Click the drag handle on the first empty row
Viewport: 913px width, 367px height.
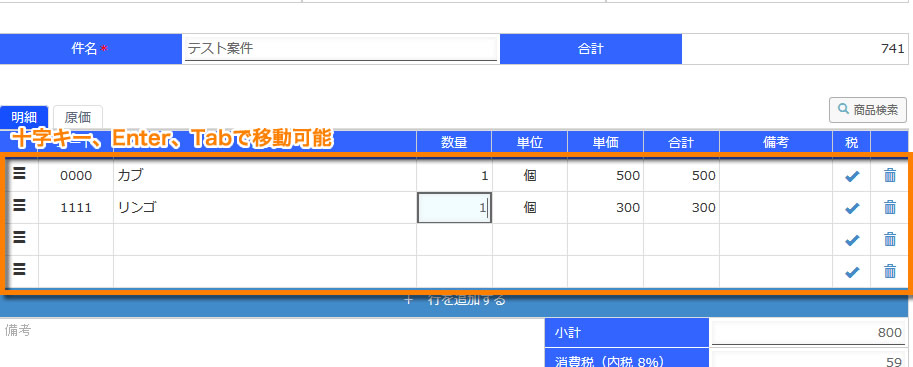[x=19, y=237]
